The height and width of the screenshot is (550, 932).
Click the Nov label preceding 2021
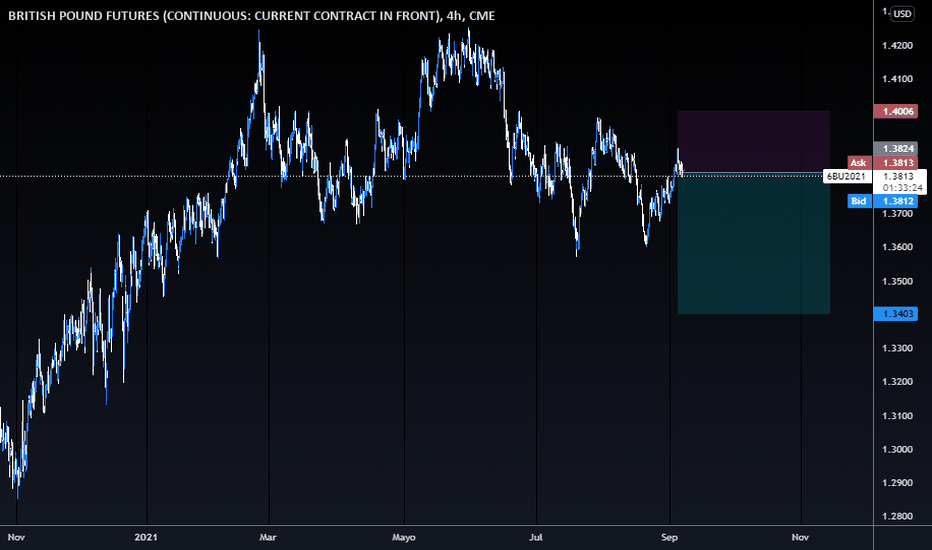[x=16, y=538]
